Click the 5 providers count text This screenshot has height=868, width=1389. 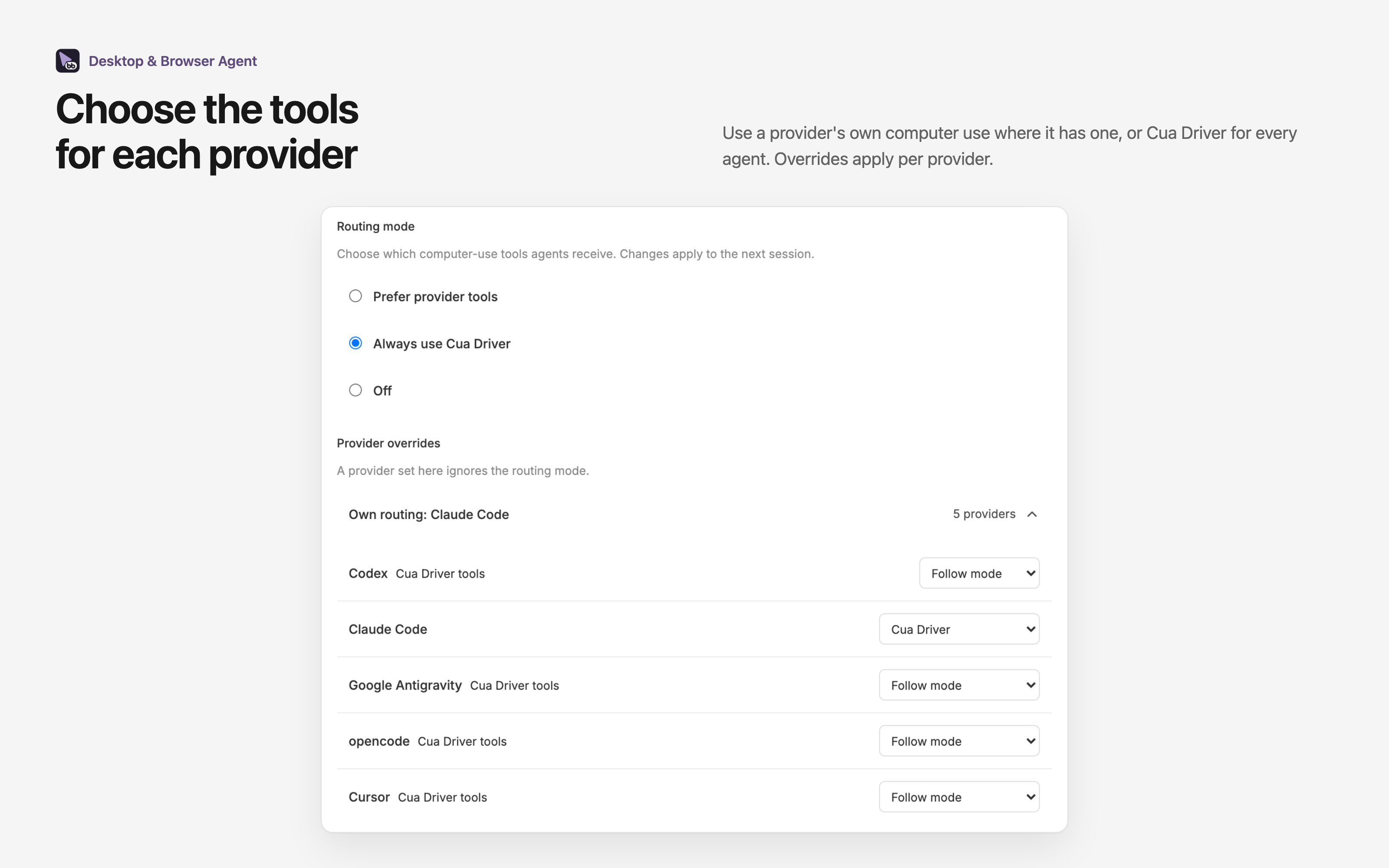(x=984, y=514)
